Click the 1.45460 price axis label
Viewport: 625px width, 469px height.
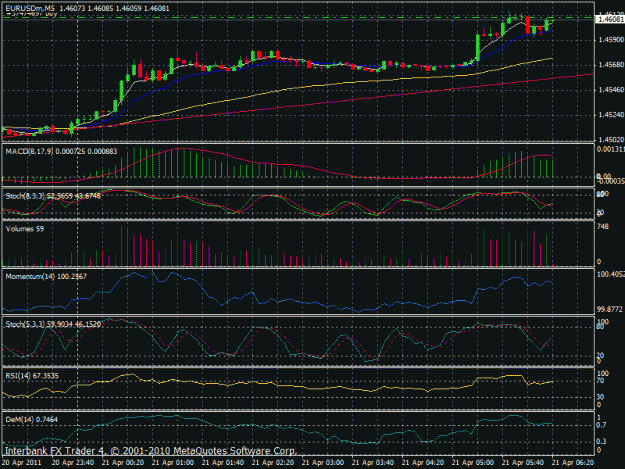[x=611, y=90]
